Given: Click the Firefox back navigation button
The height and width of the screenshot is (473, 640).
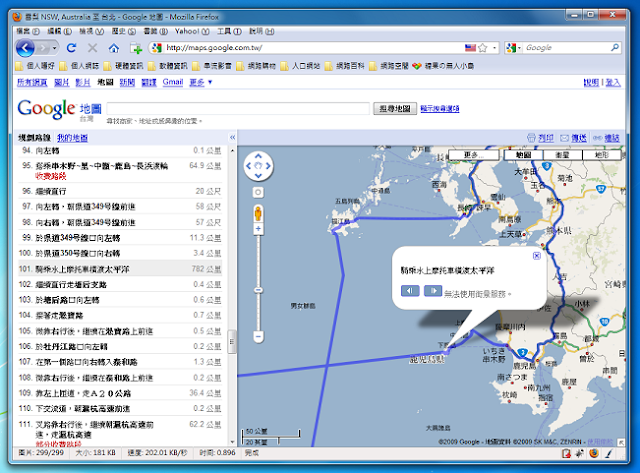Looking at the screenshot, I should (25, 48).
